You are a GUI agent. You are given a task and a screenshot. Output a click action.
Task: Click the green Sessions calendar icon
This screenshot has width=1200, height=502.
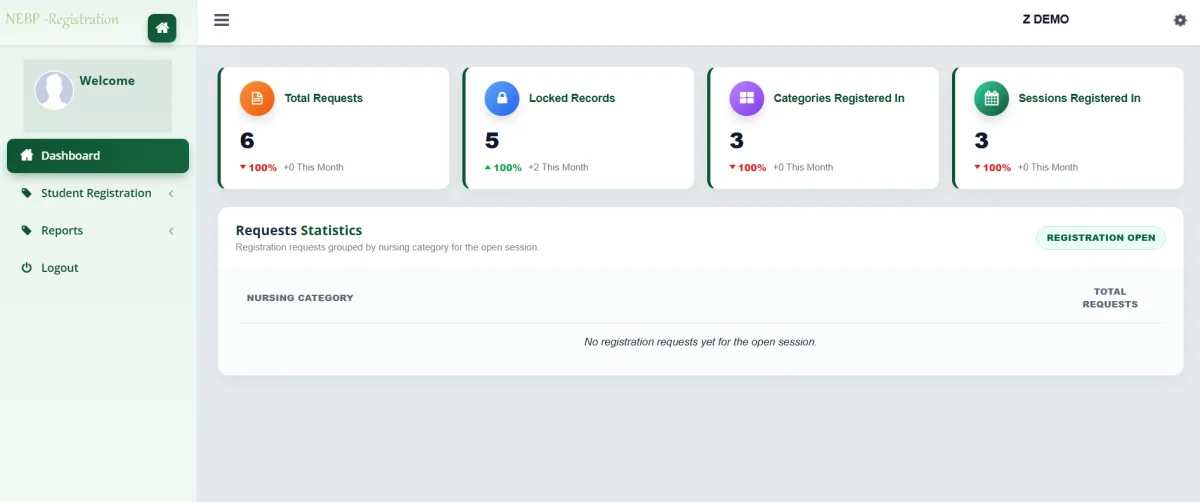tap(991, 98)
